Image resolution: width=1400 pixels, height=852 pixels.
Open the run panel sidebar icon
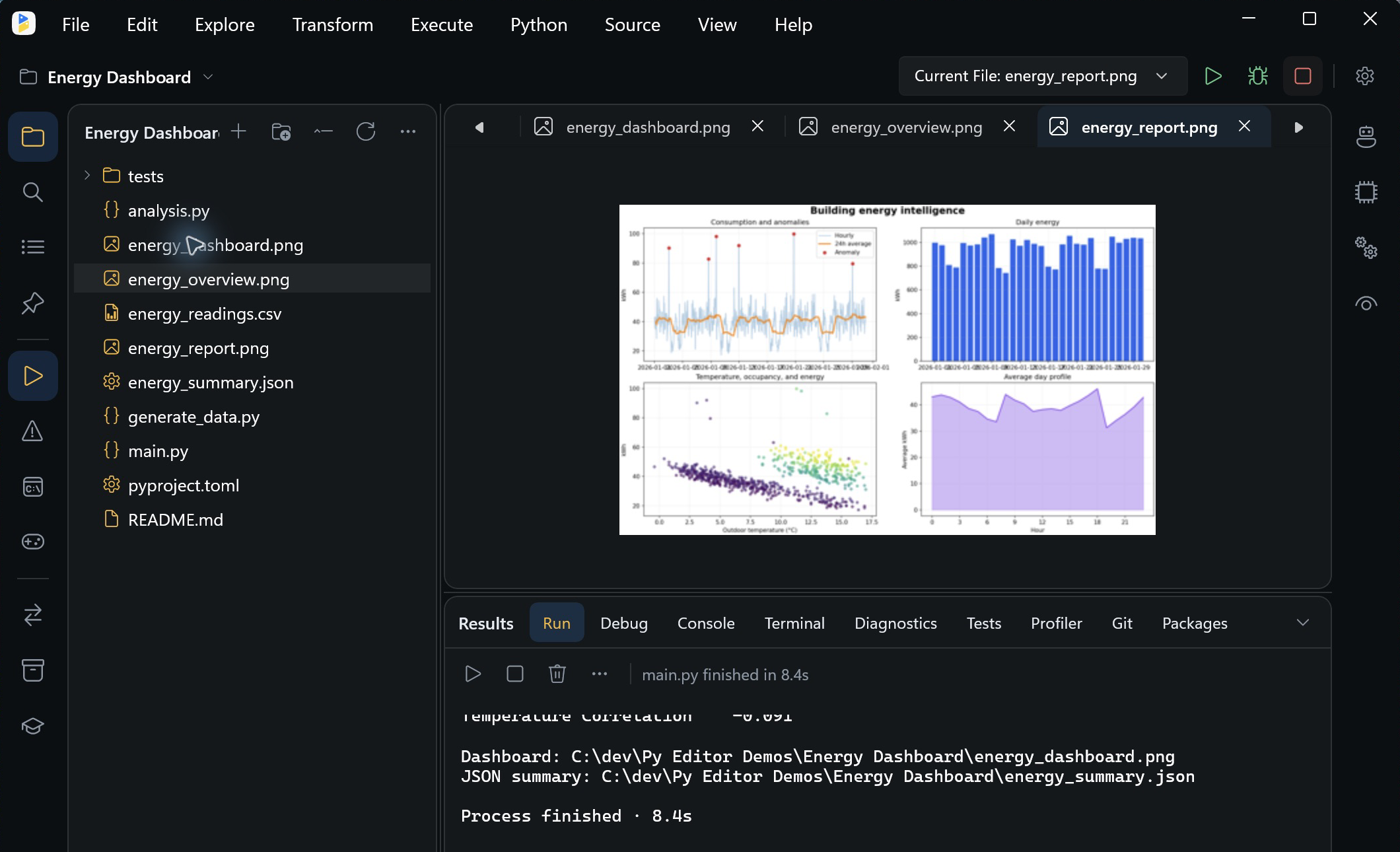click(32, 376)
